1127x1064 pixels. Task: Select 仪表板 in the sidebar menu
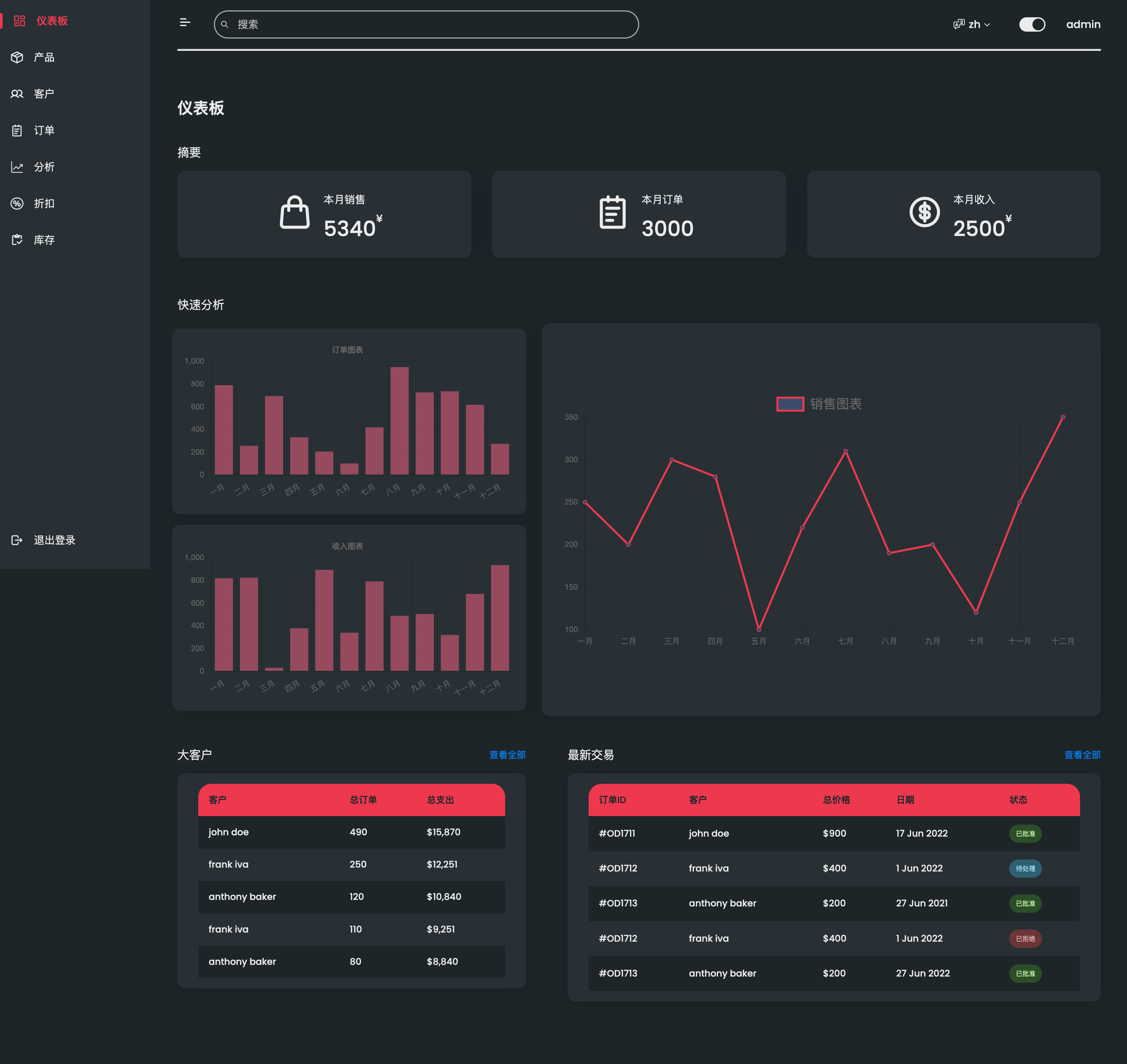52,21
